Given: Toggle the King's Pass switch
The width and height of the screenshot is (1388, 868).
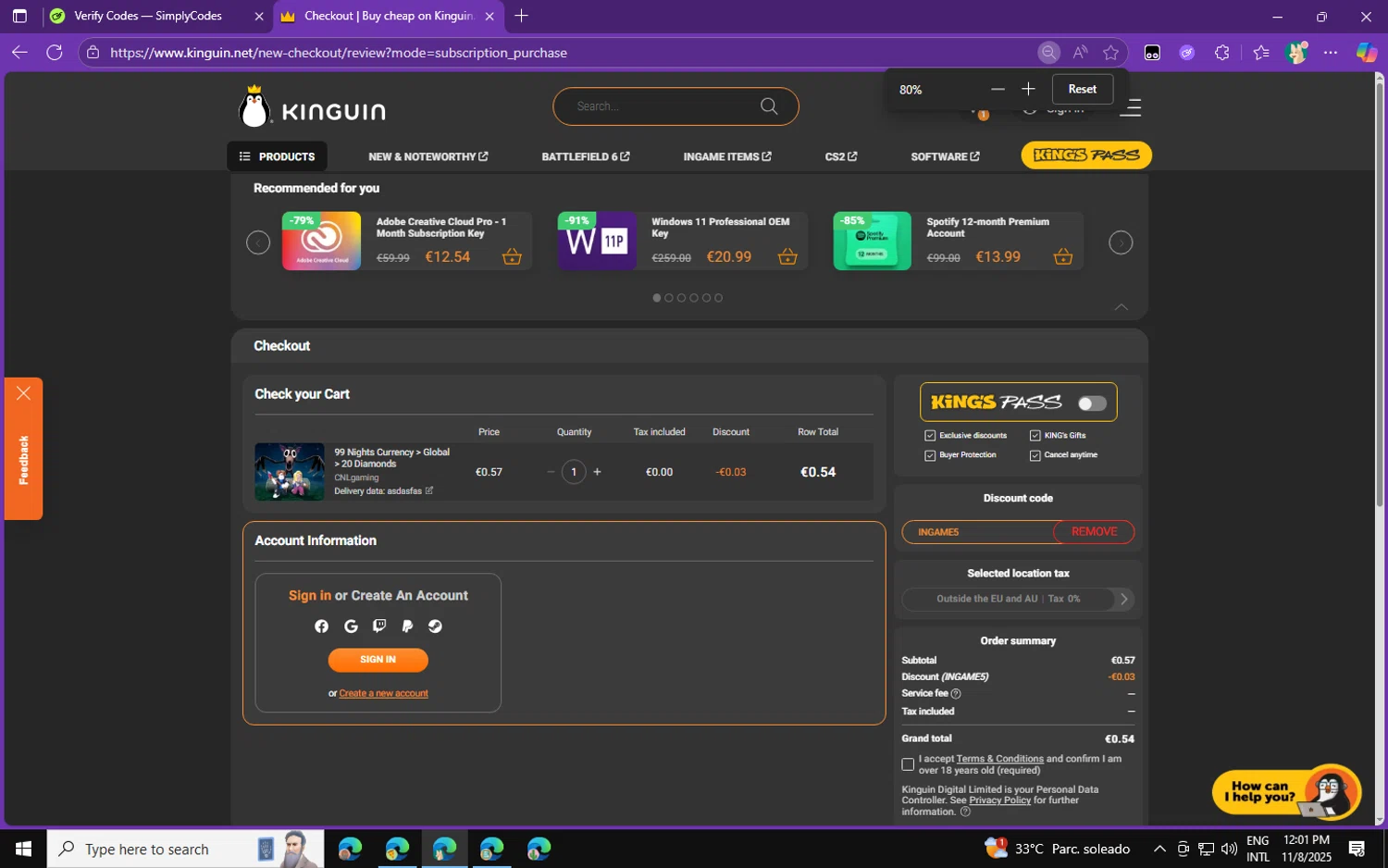Looking at the screenshot, I should coord(1092,403).
